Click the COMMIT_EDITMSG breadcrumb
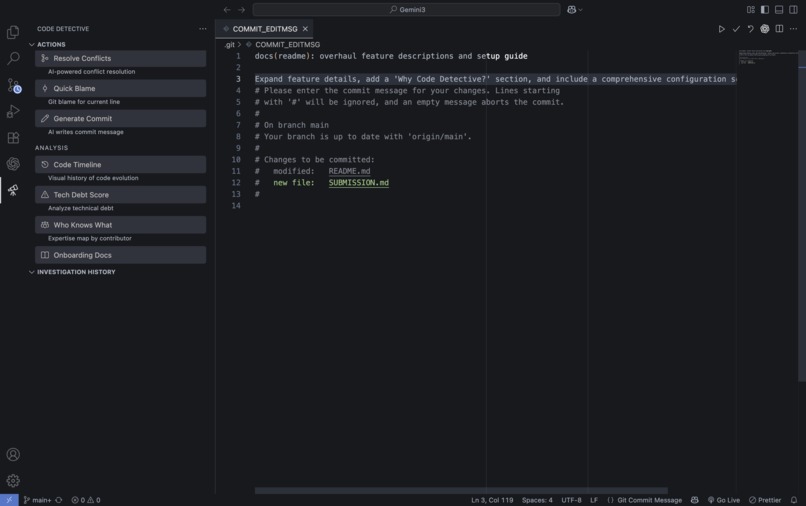The image size is (806, 506). pos(287,45)
